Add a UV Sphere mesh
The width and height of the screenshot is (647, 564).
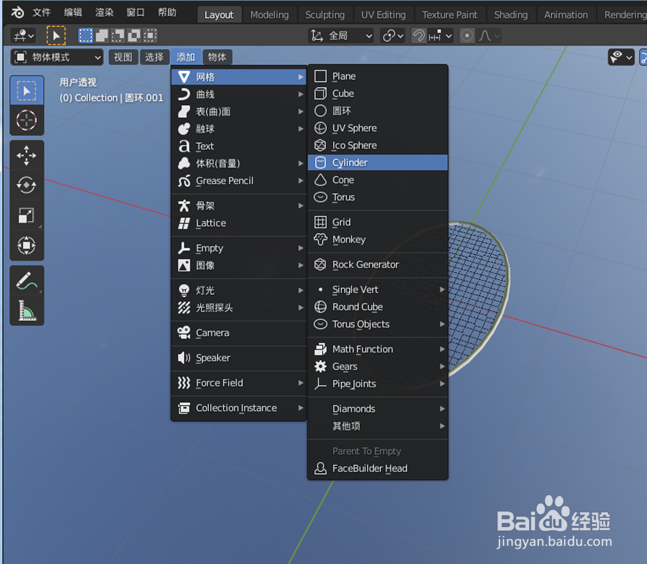(378, 128)
